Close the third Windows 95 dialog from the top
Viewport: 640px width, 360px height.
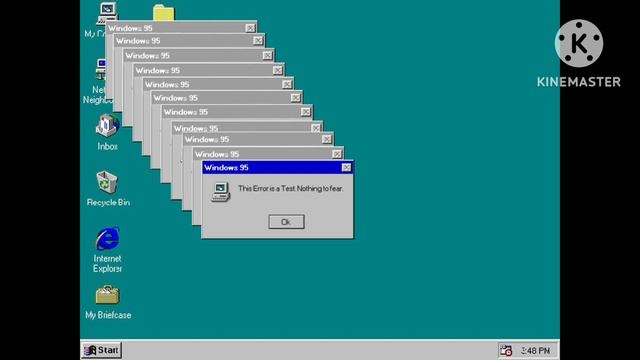coord(267,56)
